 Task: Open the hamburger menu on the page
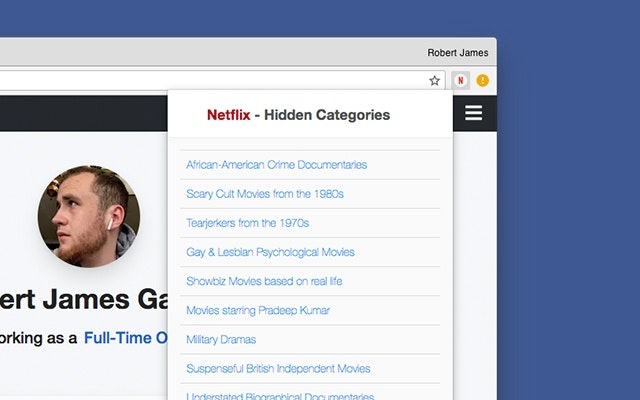(x=473, y=113)
